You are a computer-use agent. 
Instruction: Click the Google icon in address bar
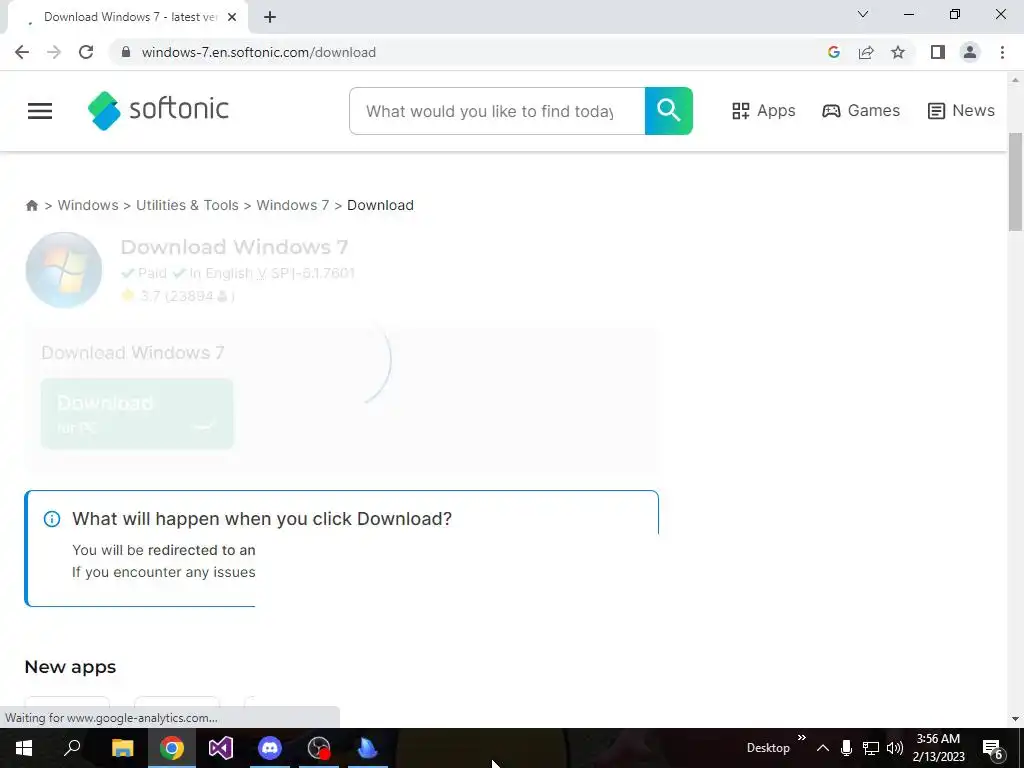click(833, 52)
